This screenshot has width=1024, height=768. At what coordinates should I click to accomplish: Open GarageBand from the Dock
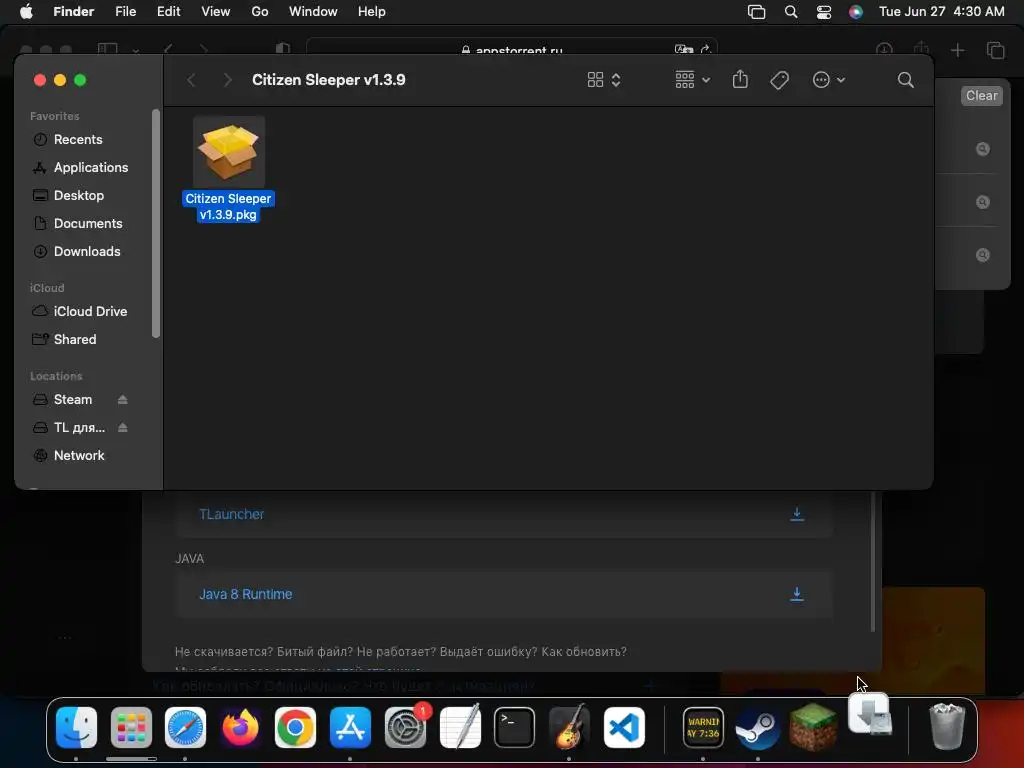[x=569, y=728]
